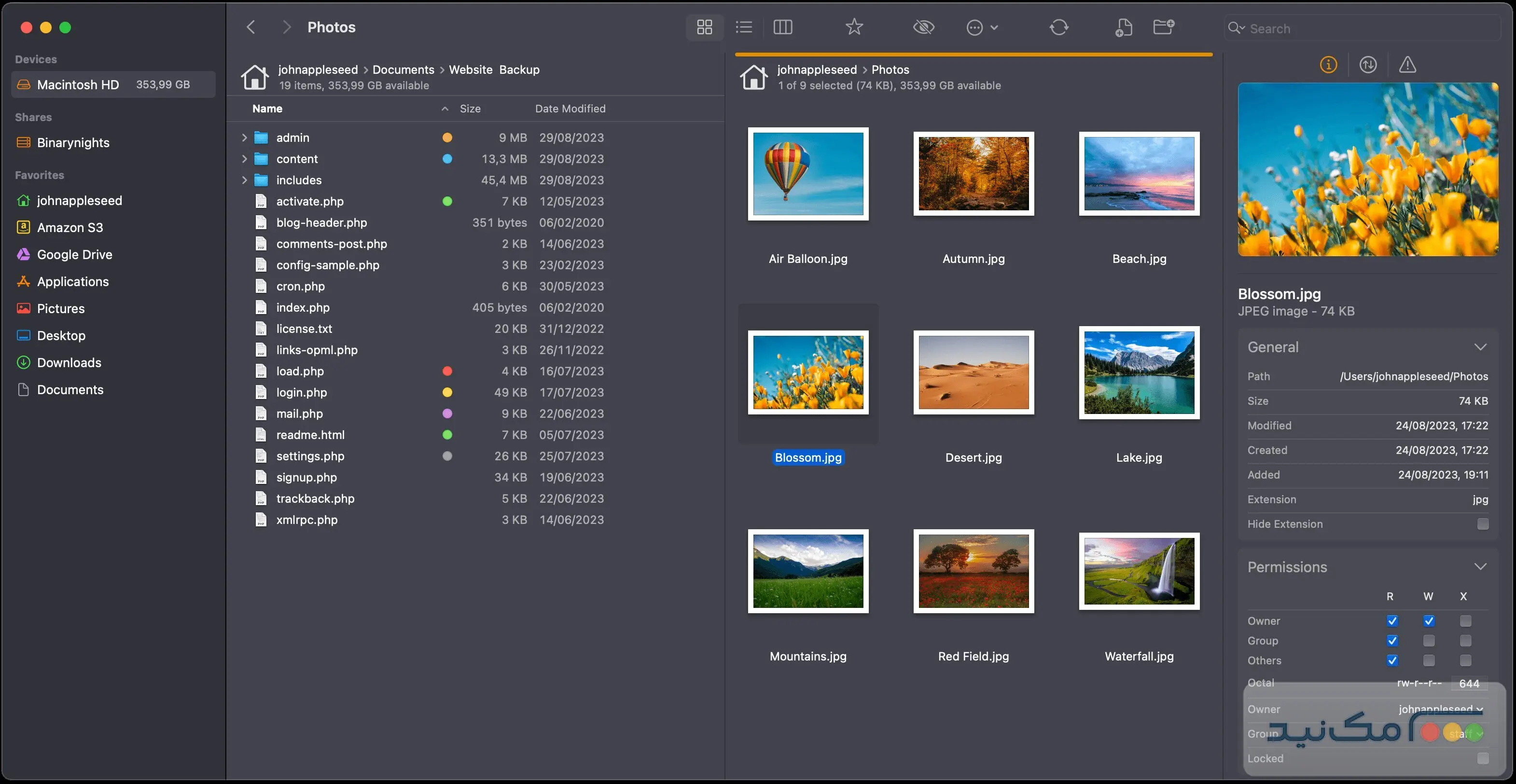Click the new file toolbar icon
Image resolution: width=1516 pixels, height=784 pixels.
click(x=1124, y=27)
